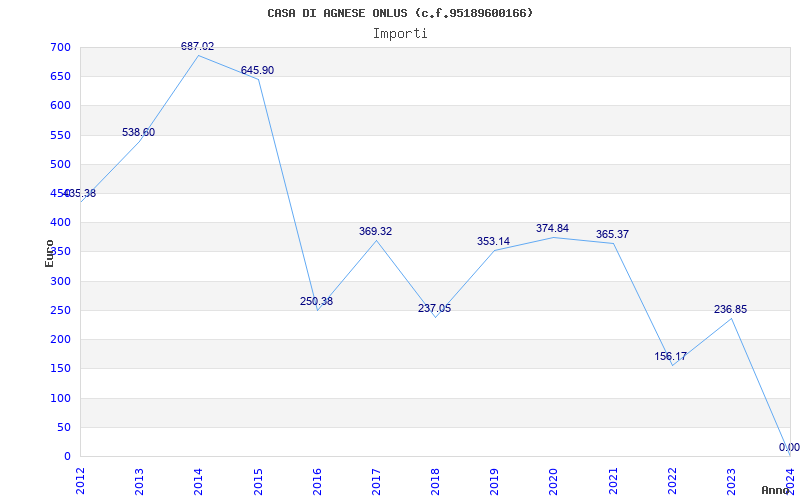Pick the 365.37 data label for 2021
This screenshot has width=800, height=500.
[612, 234]
